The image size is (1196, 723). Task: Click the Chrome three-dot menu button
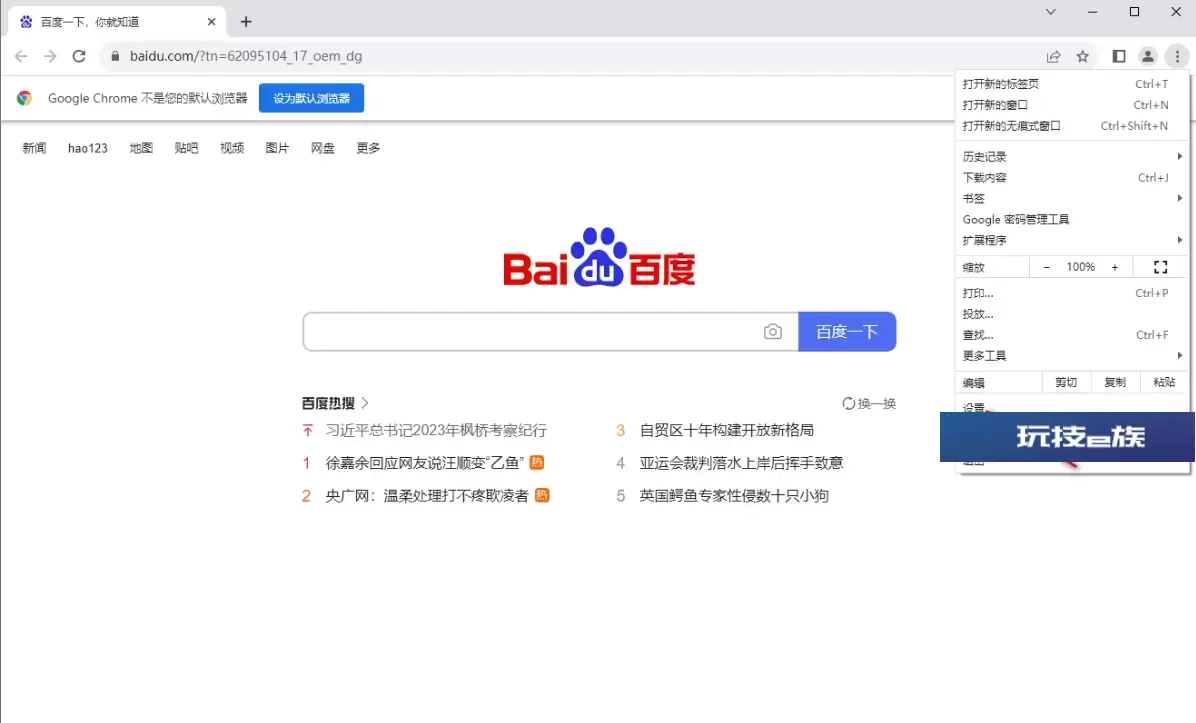(x=1177, y=56)
